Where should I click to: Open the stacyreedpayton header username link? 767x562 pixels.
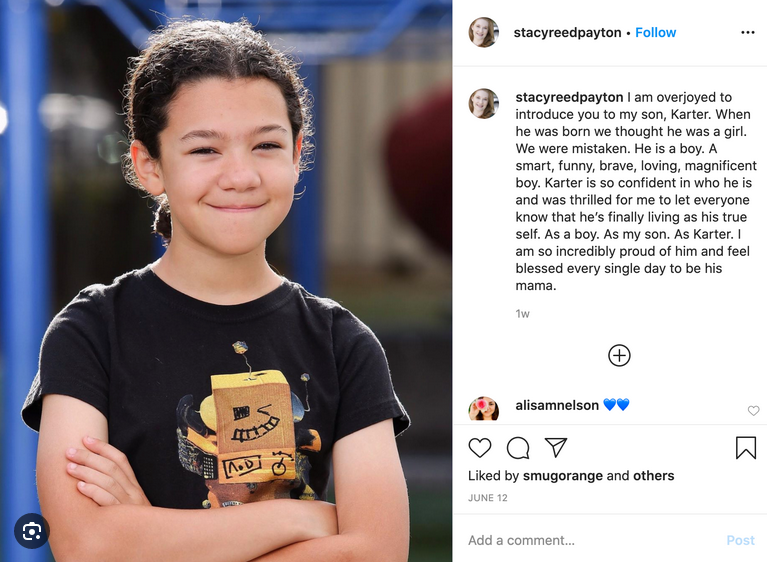567,32
